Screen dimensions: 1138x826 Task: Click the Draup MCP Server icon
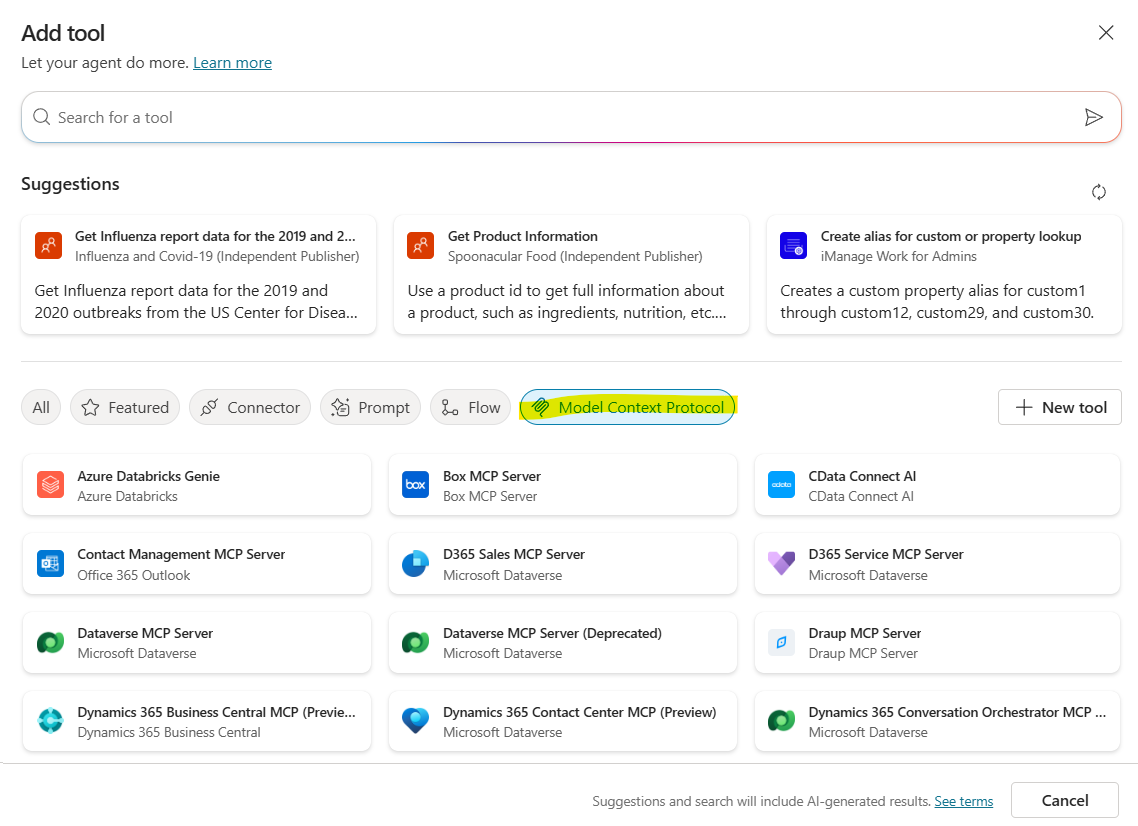[x=782, y=642]
